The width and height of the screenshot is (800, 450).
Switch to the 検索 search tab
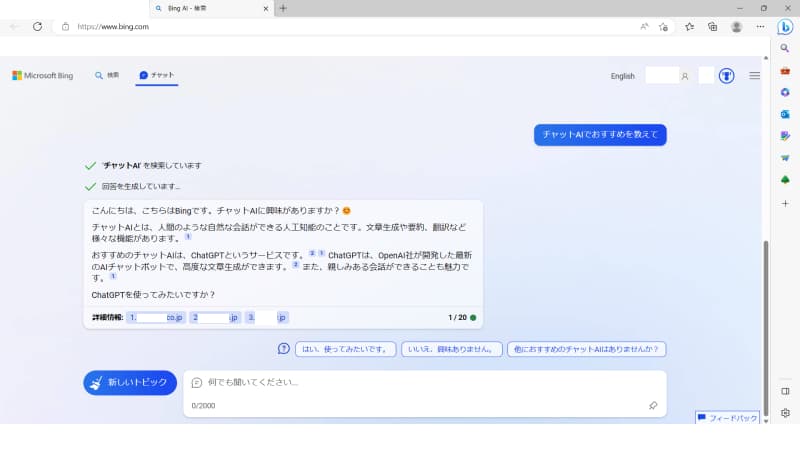(x=107, y=75)
